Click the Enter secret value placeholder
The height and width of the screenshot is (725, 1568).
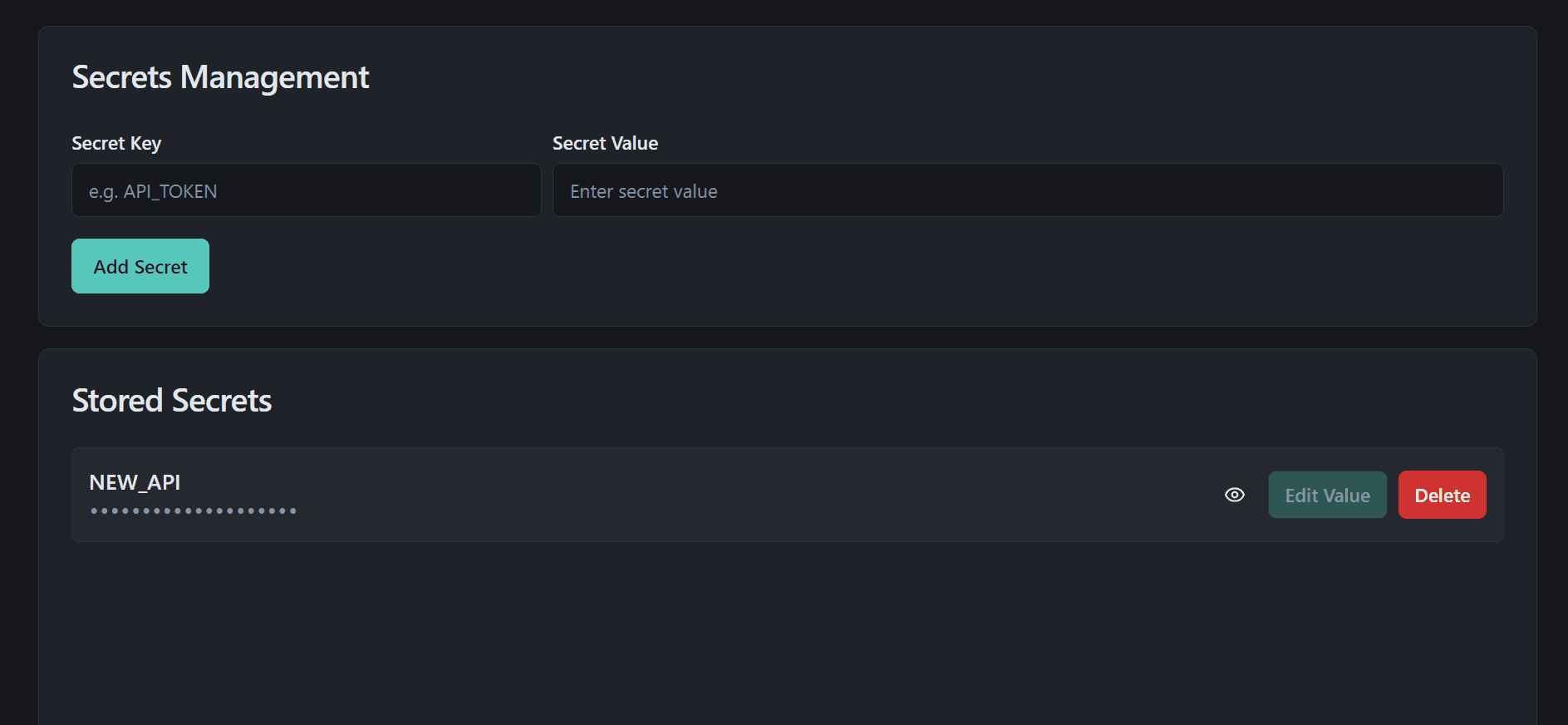click(x=644, y=191)
